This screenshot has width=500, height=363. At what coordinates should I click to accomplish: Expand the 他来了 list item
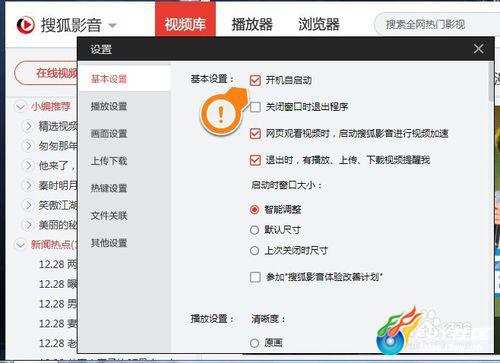[28, 165]
